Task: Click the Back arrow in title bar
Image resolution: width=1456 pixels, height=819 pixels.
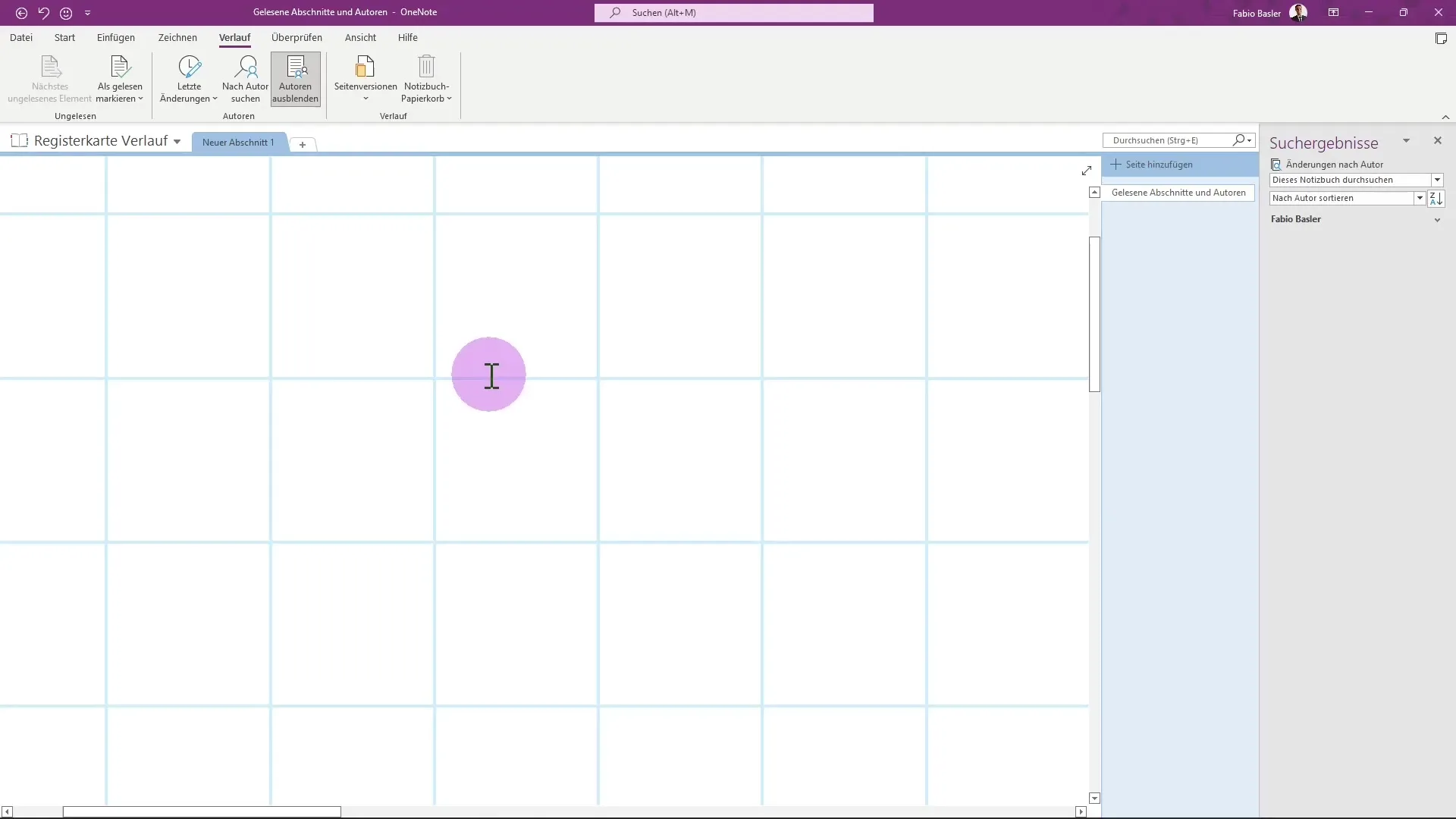Action: click(21, 13)
